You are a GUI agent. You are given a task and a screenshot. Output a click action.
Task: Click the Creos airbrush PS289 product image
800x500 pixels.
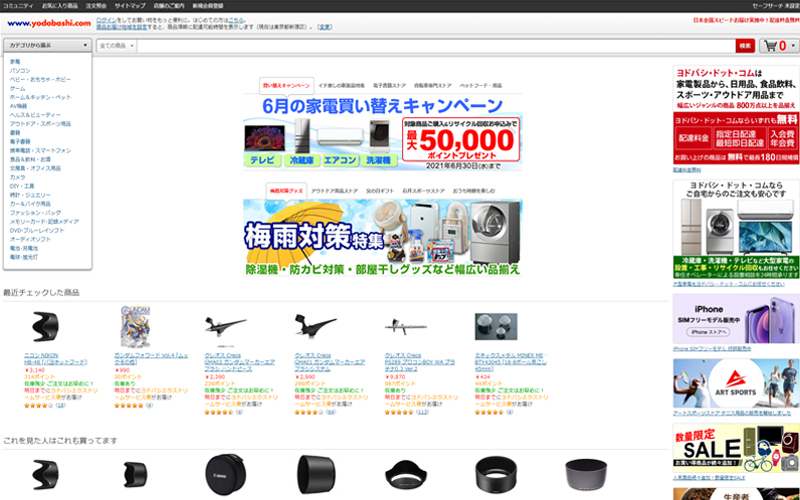[x=405, y=327]
